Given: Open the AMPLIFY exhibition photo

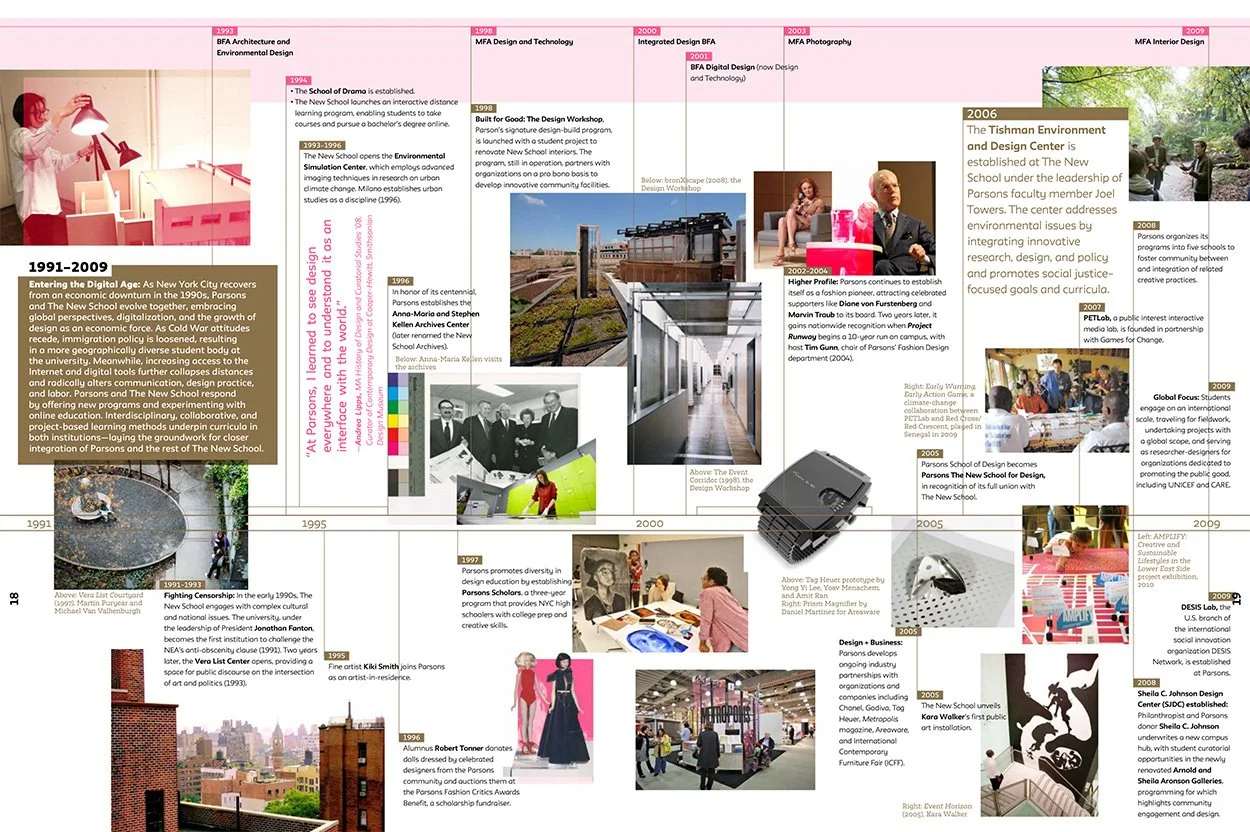Looking at the screenshot, I should pos(1074,574).
